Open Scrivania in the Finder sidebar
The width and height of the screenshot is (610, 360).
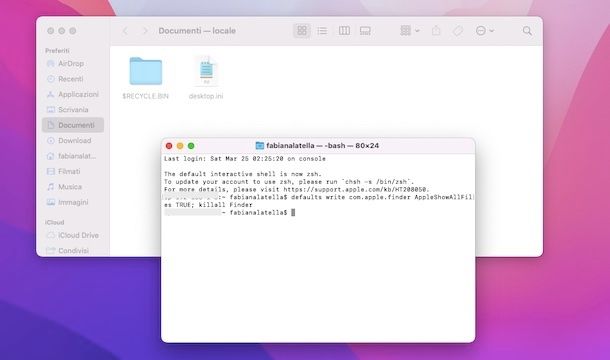coord(73,110)
